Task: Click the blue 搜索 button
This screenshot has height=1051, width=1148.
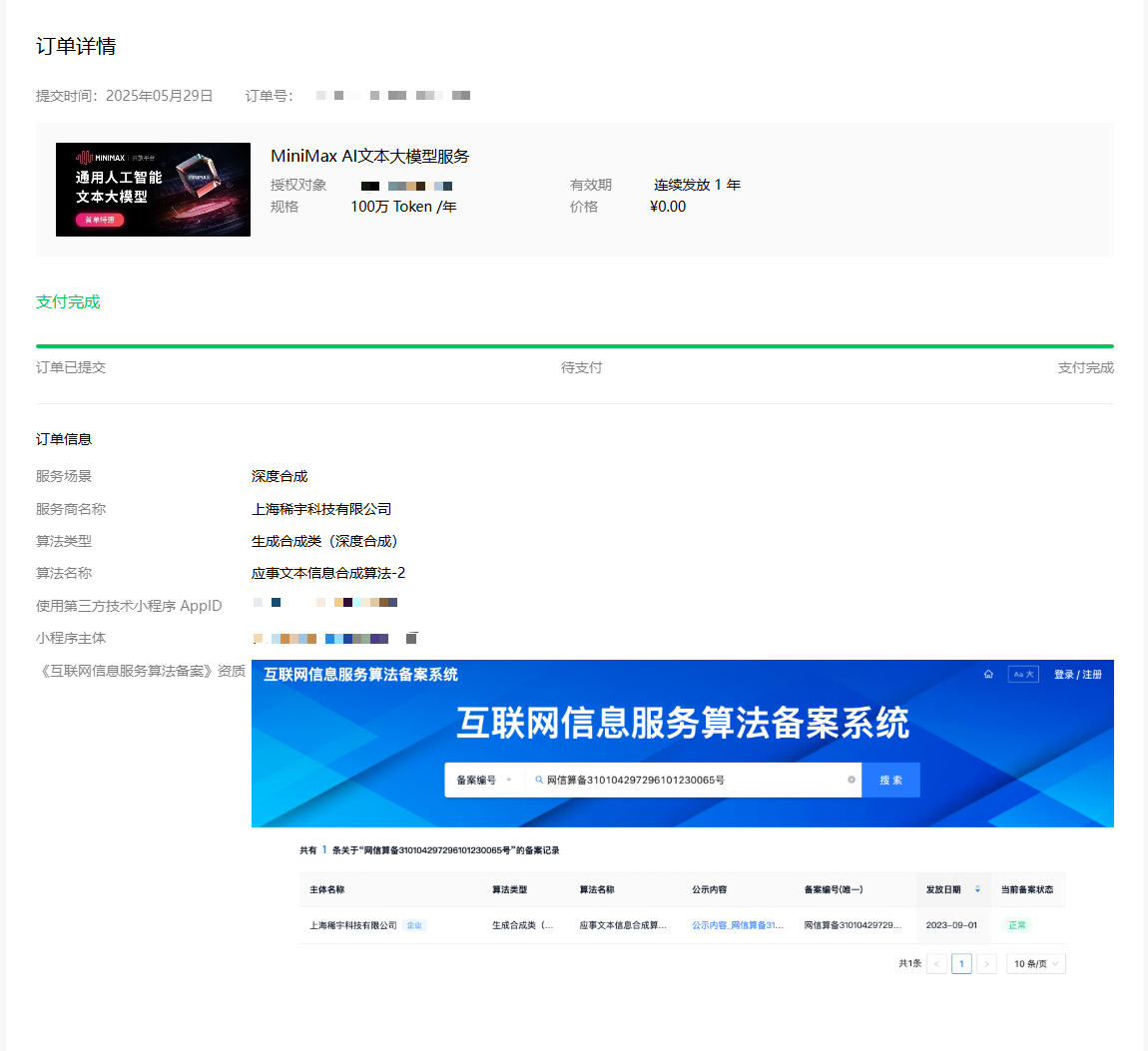Action: 890,780
